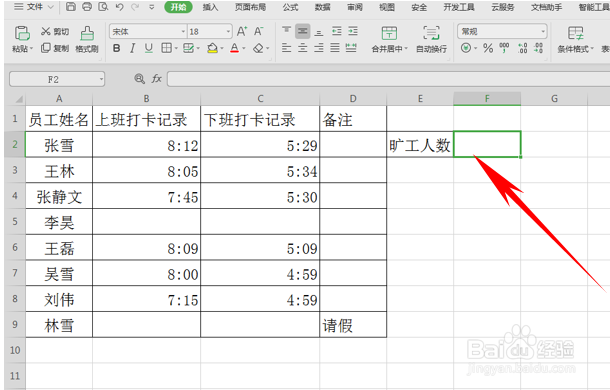The width and height of the screenshot is (610, 390).
Task: Click the decrease indent icon
Action: 337,31
